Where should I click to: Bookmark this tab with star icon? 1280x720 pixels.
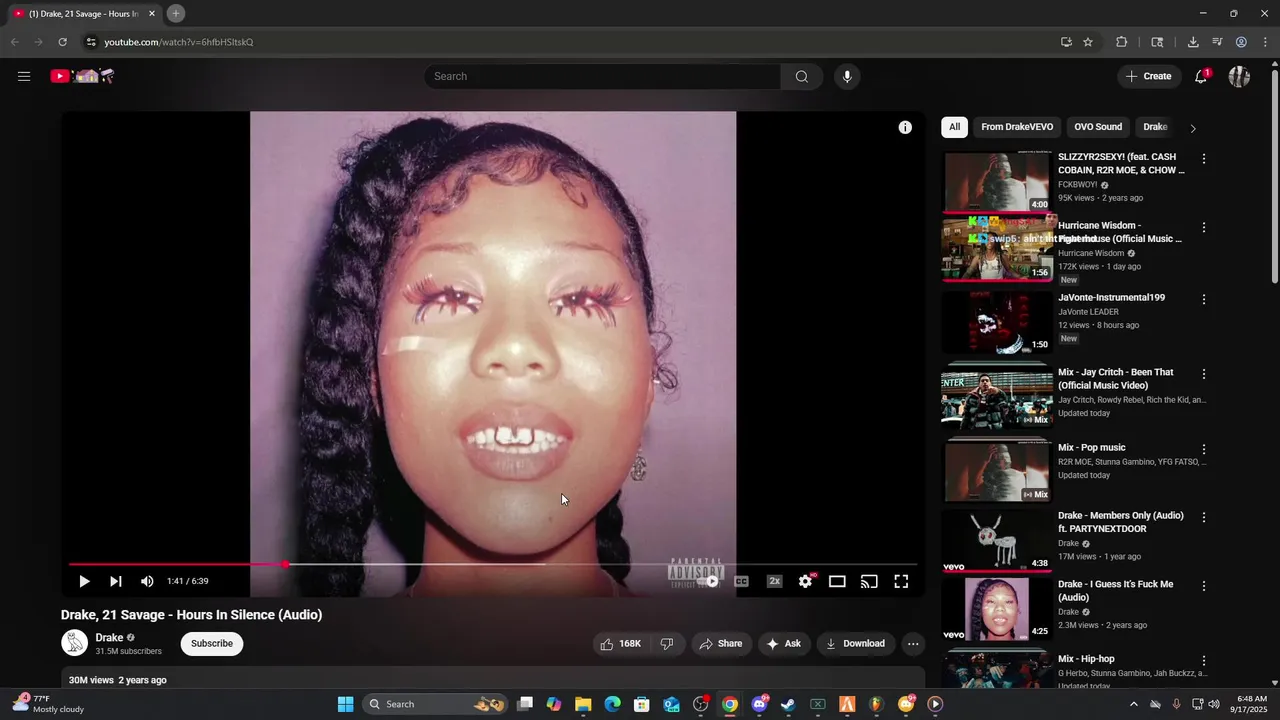[1088, 42]
